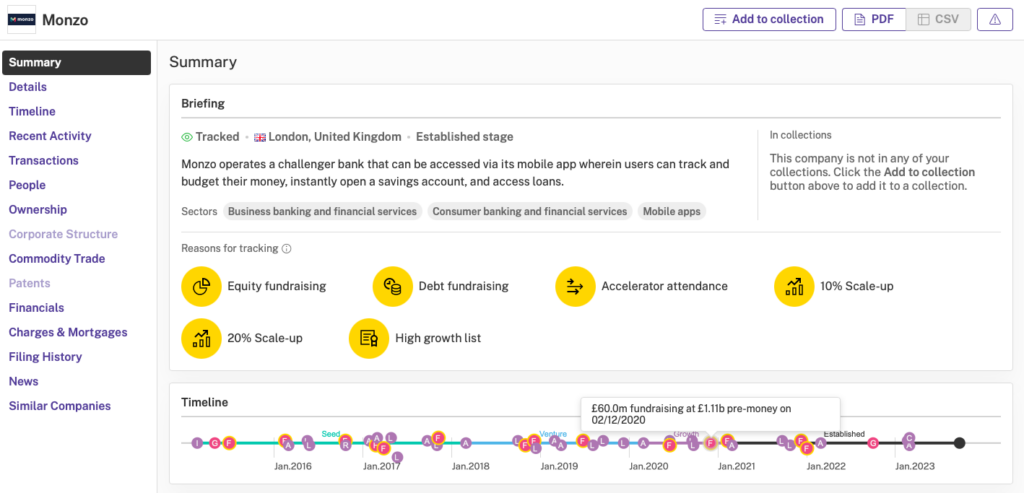Screen dimensions: 1024x493
Task: Click the single A marker above Jan.2018
Action: pyautogui.click(x=466, y=443)
